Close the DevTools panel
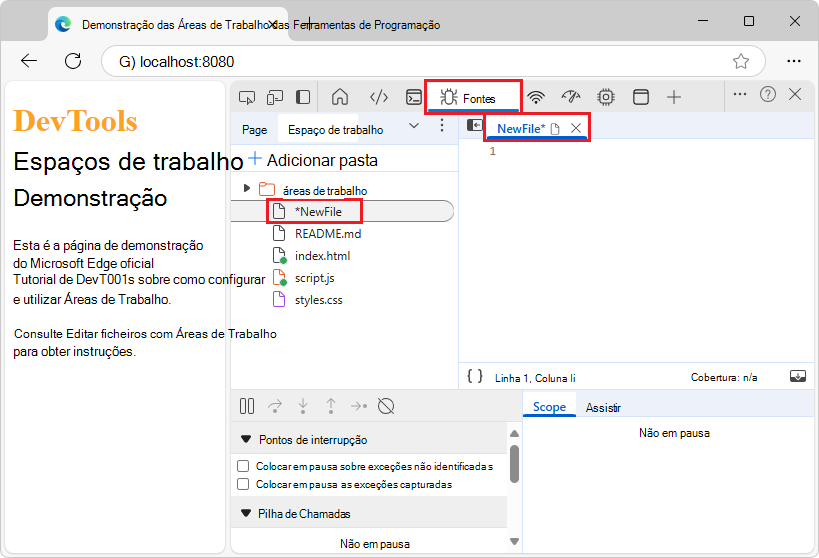This screenshot has width=819, height=558. [x=795, y=95]
